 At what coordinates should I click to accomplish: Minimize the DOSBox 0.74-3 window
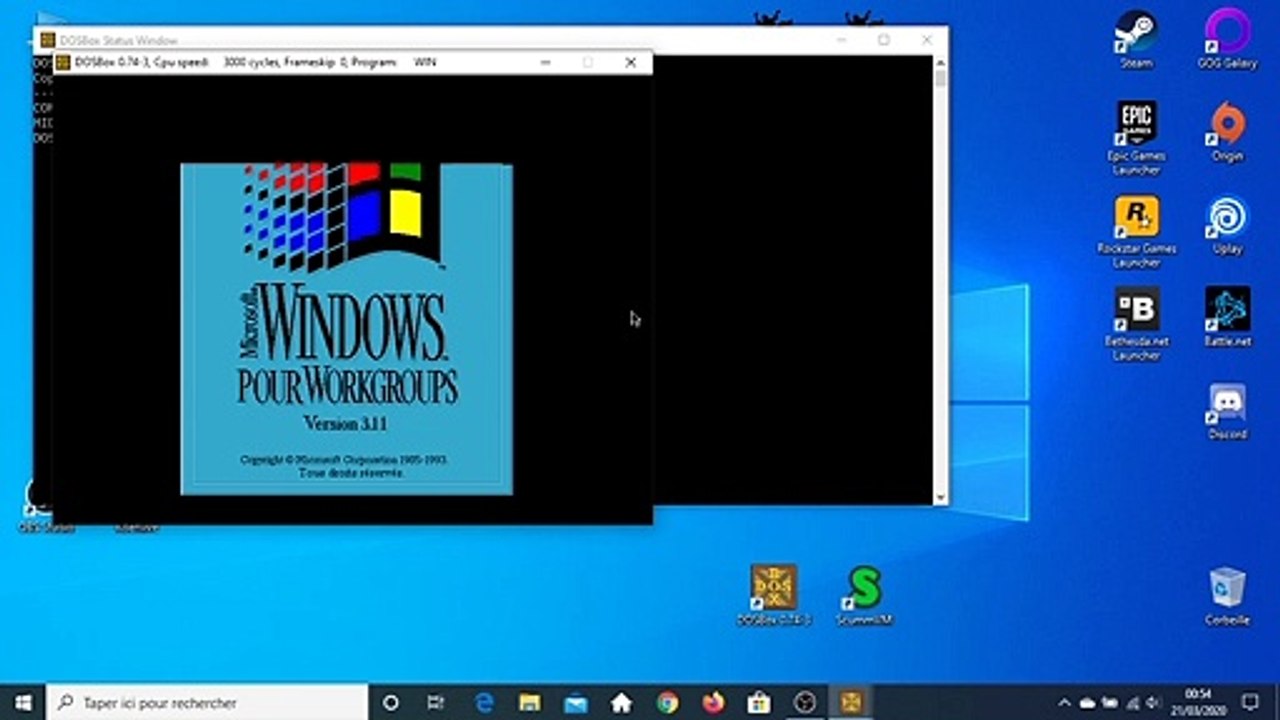coord(546,62)
